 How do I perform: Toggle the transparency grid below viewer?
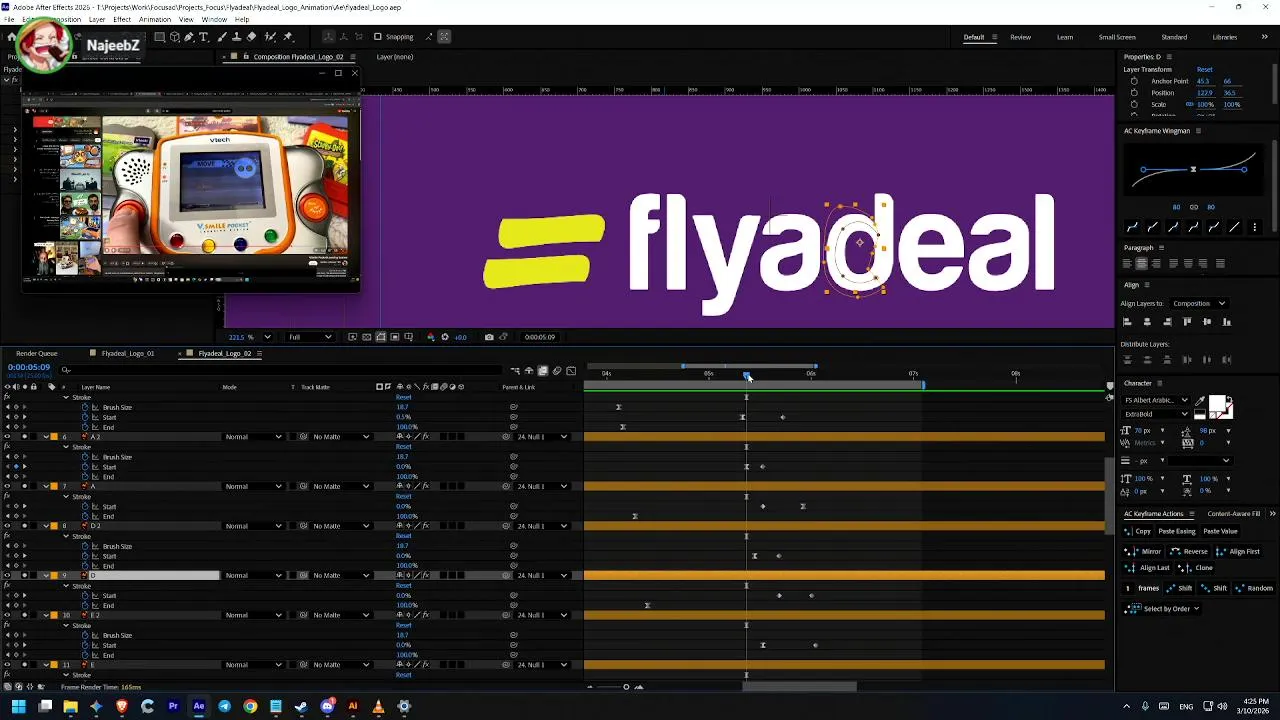pyautogui.click(x=366, y=337)
